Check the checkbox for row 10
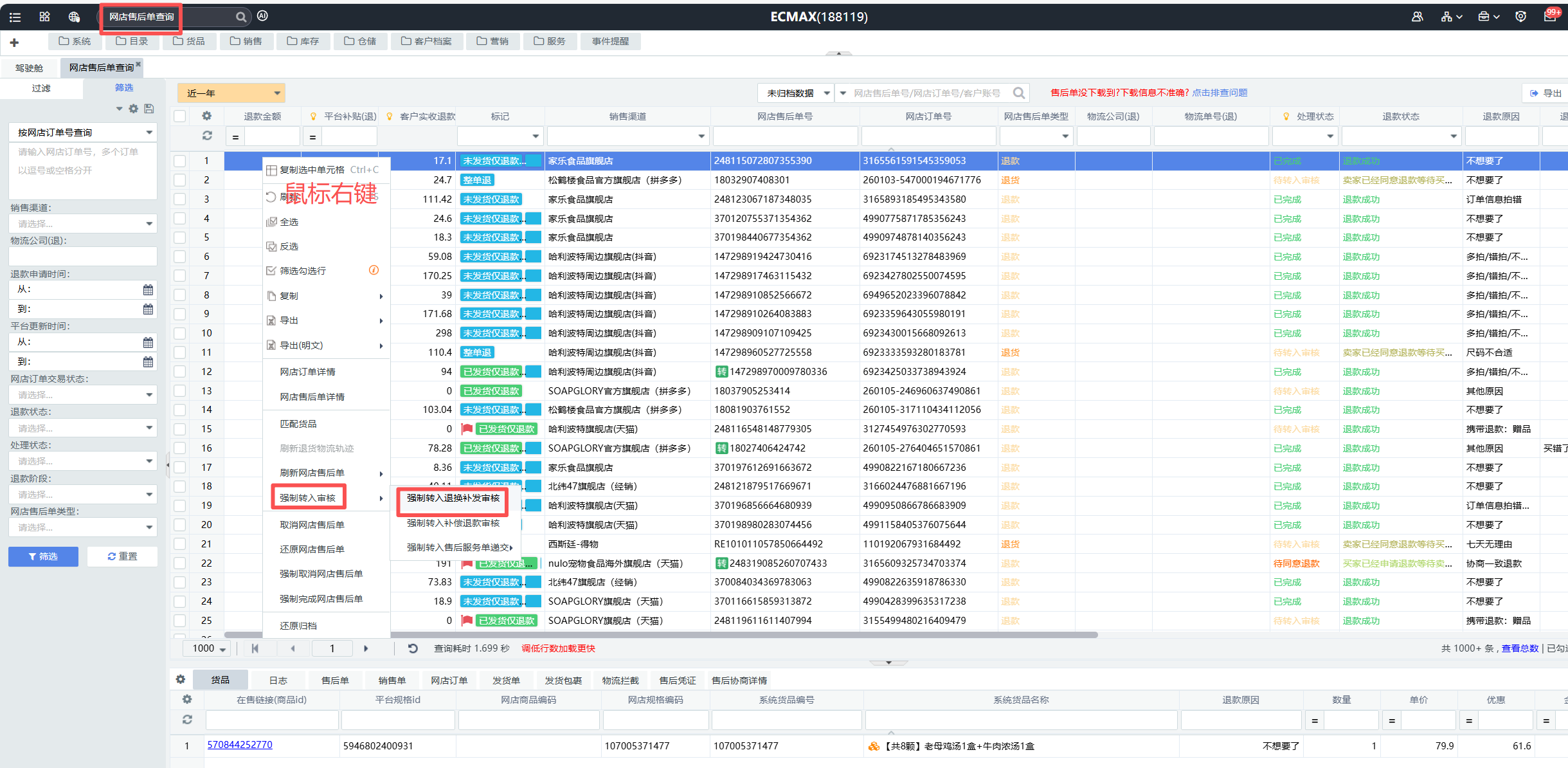This screenshot has width=1568, height=768. 180,333
